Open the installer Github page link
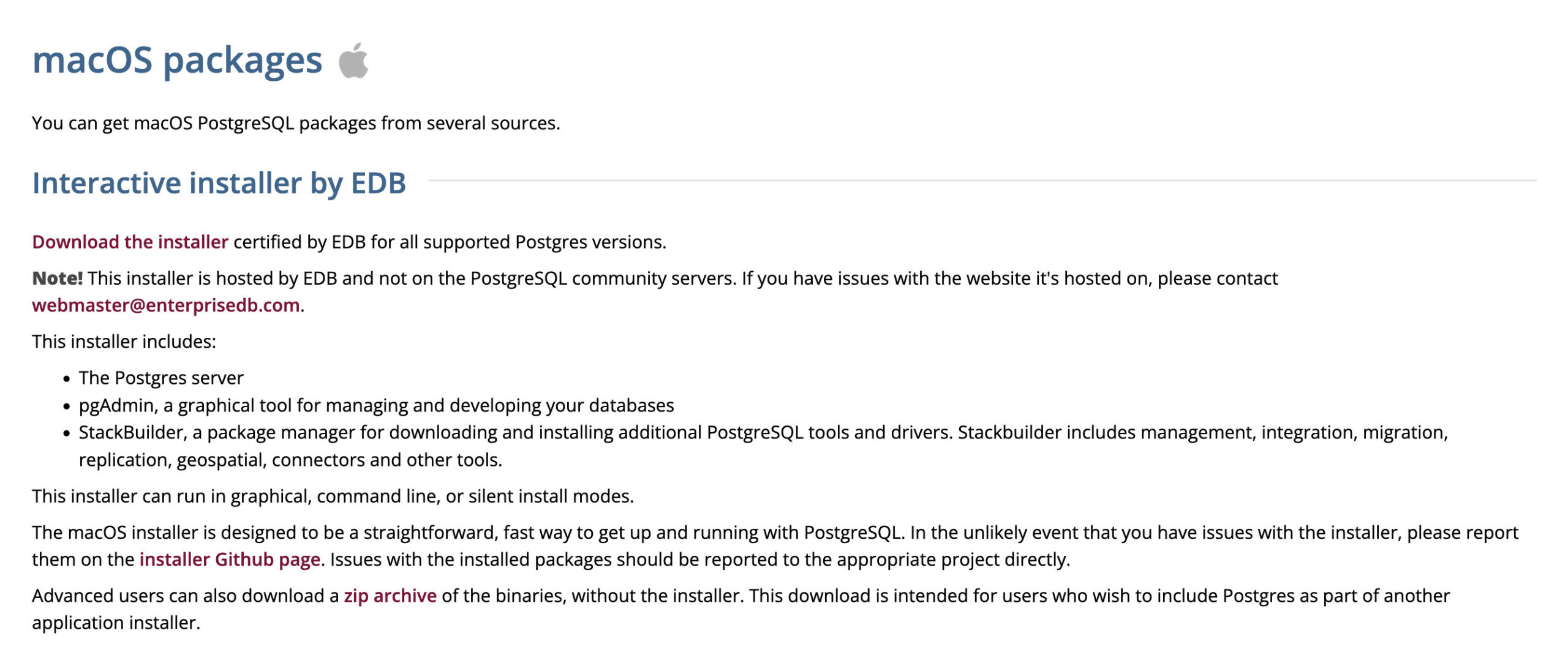 click(x=230, y=560)
